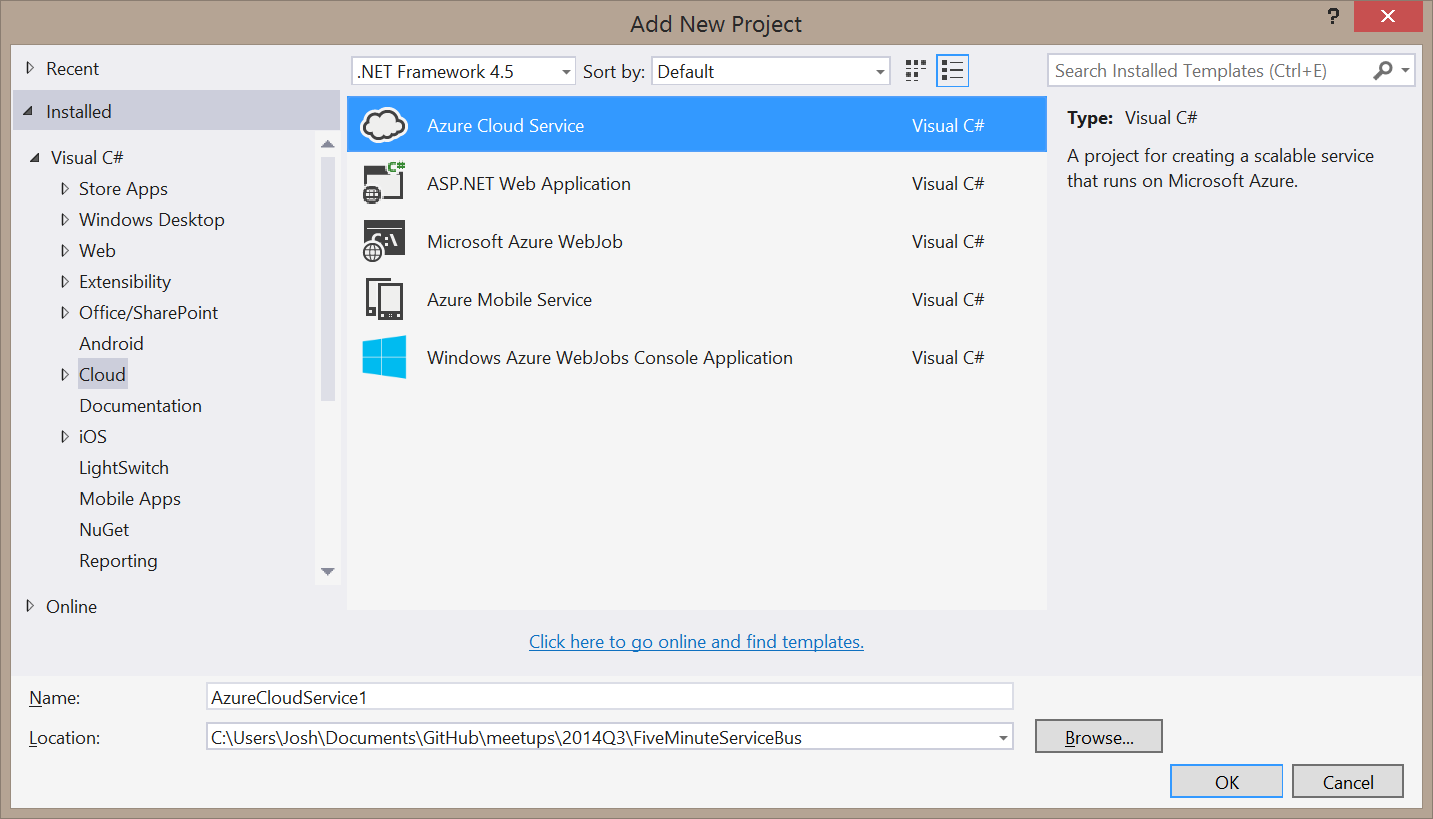Select the Cloud category label

click(x=102, y=375)
